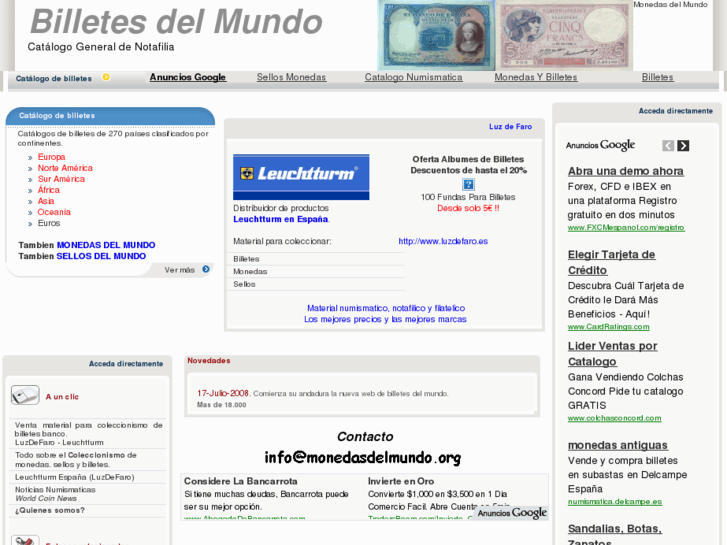727x545 pixels.
Task: Open the Lider Ventas por Catalogo ad
Action: pyautogui.click(x=612, y=354)
